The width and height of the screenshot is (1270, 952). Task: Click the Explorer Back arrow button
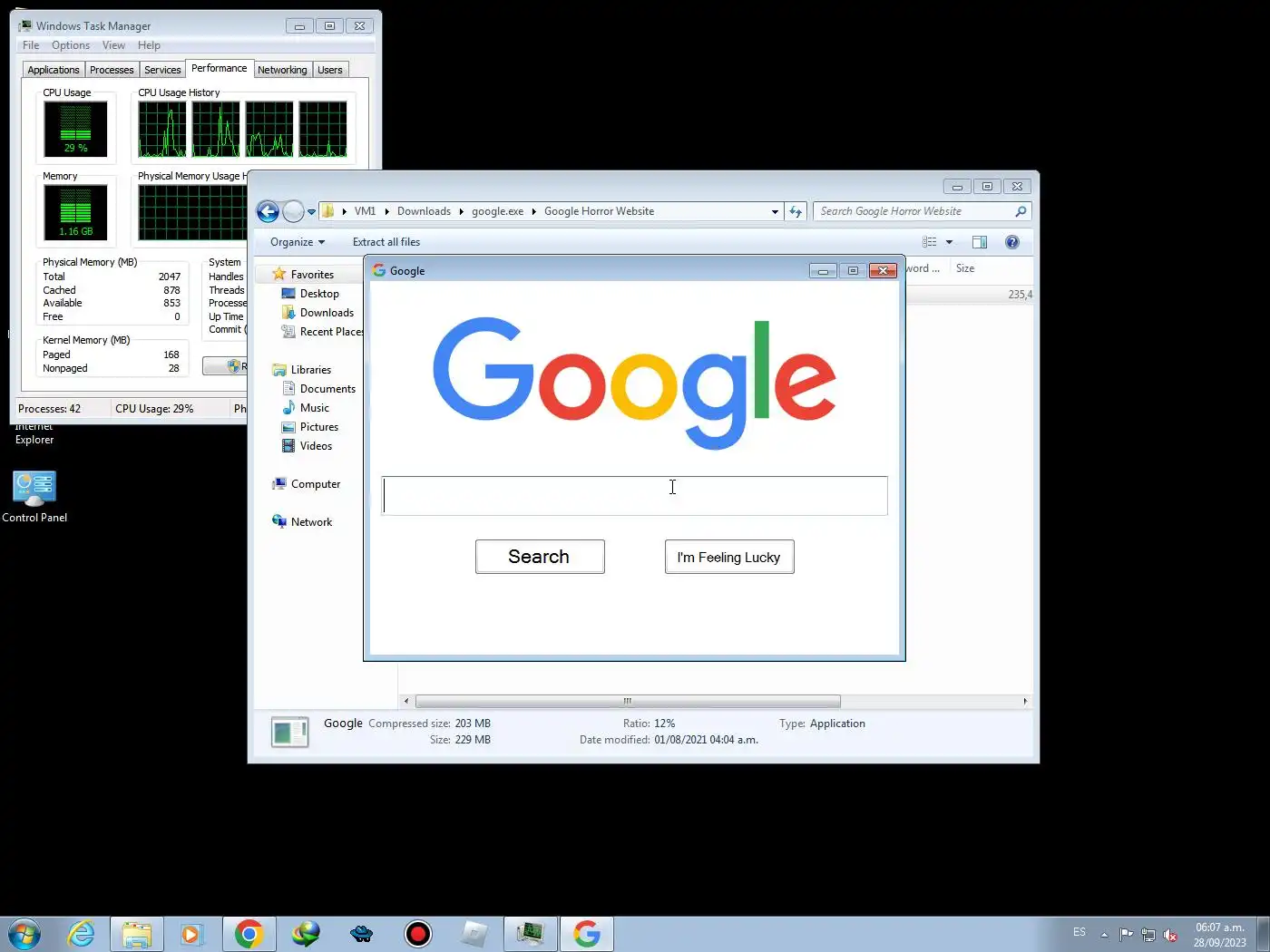(268, 211)
